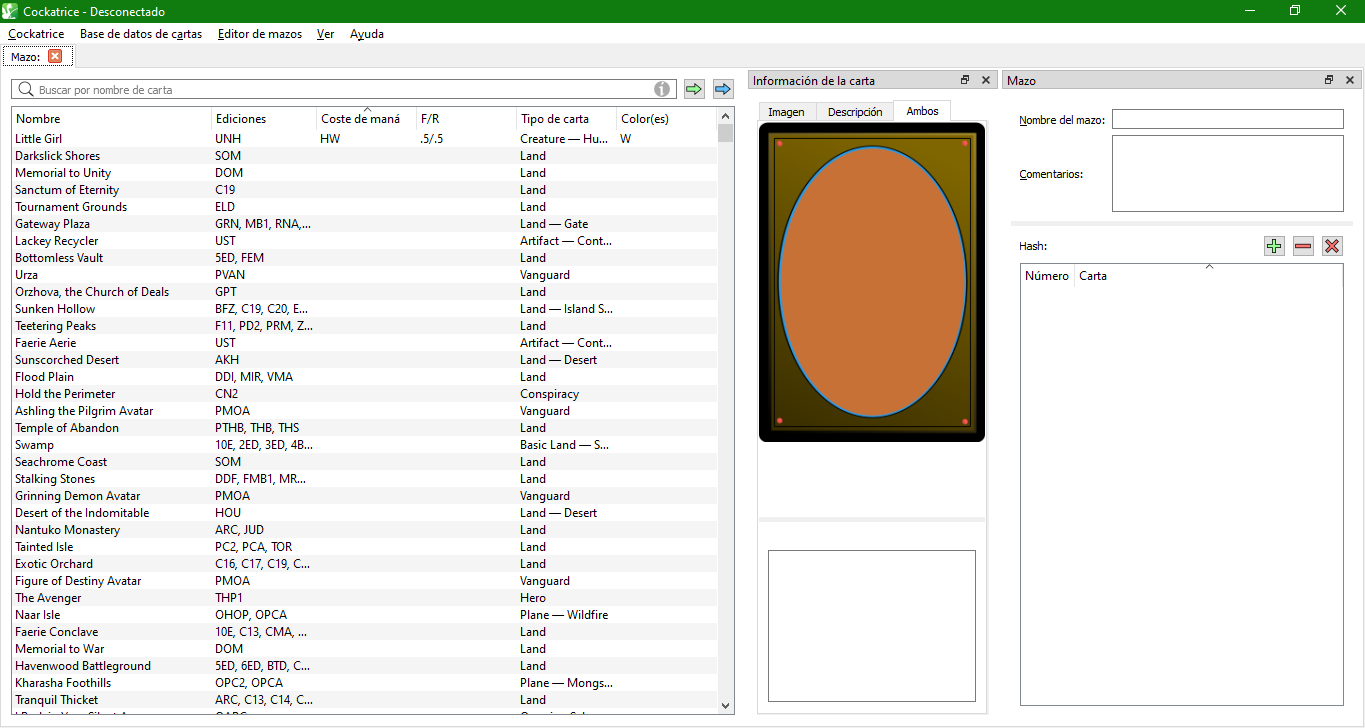The width and height of the screenshot is (1365, 728).
Task: Select the Little Girl card row
Action: click(x=365, y=139)
